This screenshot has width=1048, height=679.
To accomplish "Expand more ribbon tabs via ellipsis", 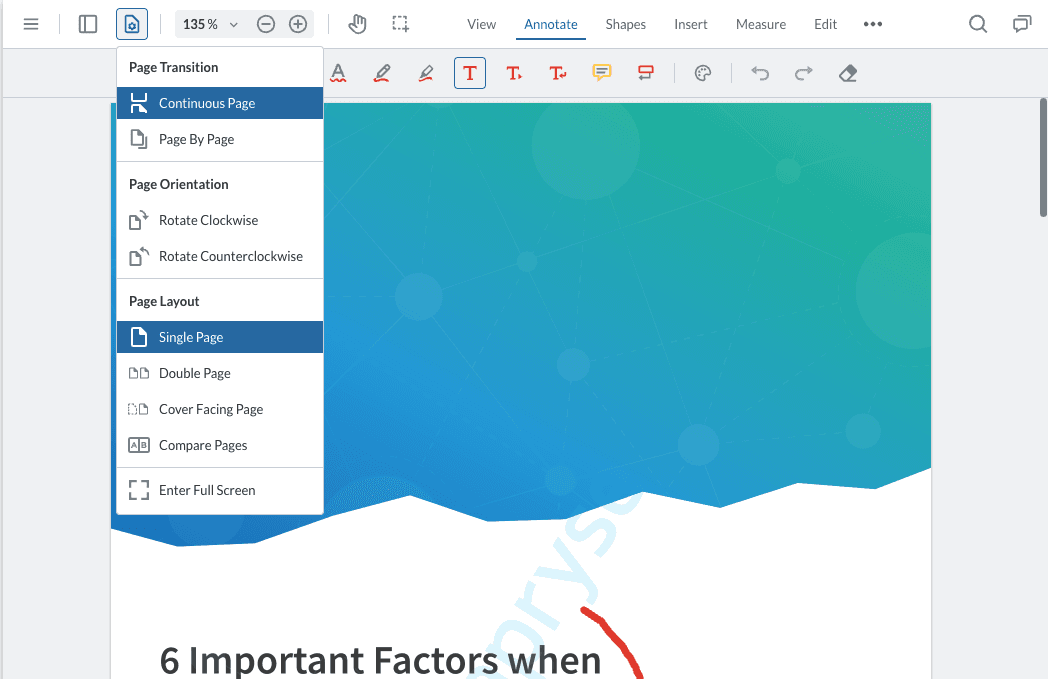I will point(873,24).
